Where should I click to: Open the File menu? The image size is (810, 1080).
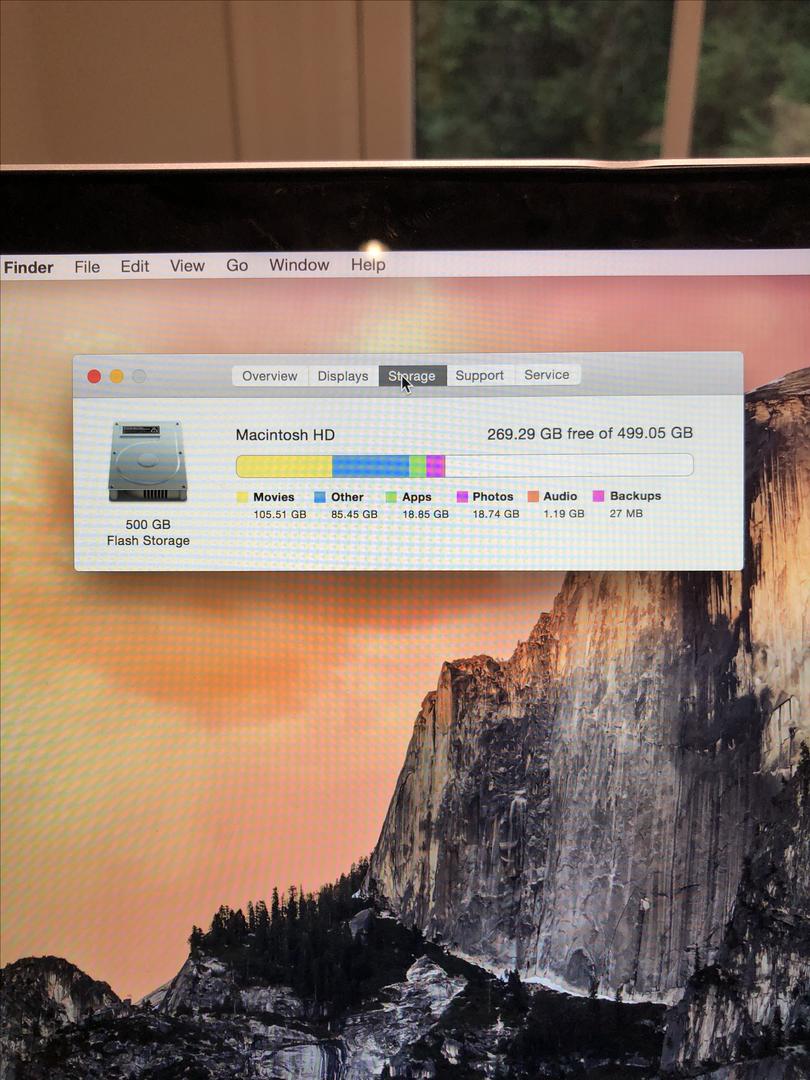[x=87, y=267]
